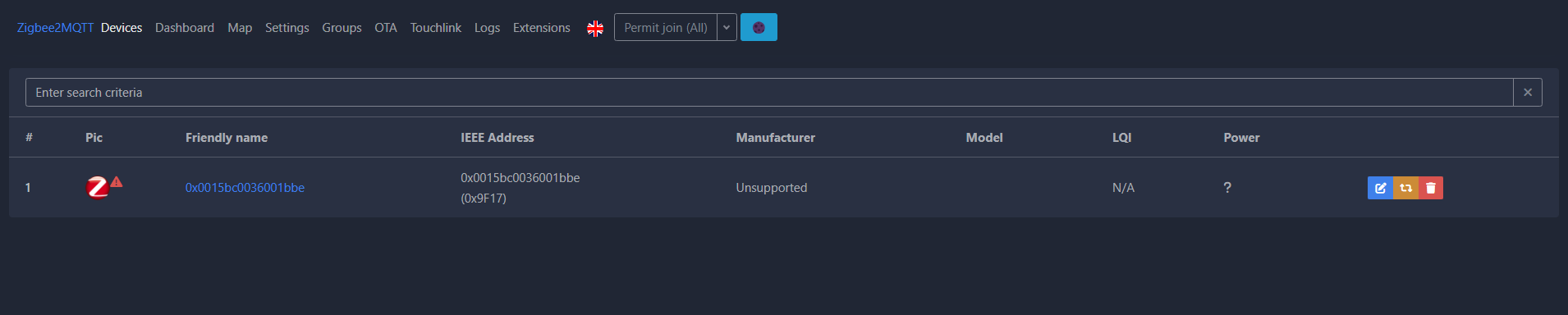This screenshot has width=1568, height=315.
Task: Expand the Permit join dropdown arrow
Action: point(727,27)
